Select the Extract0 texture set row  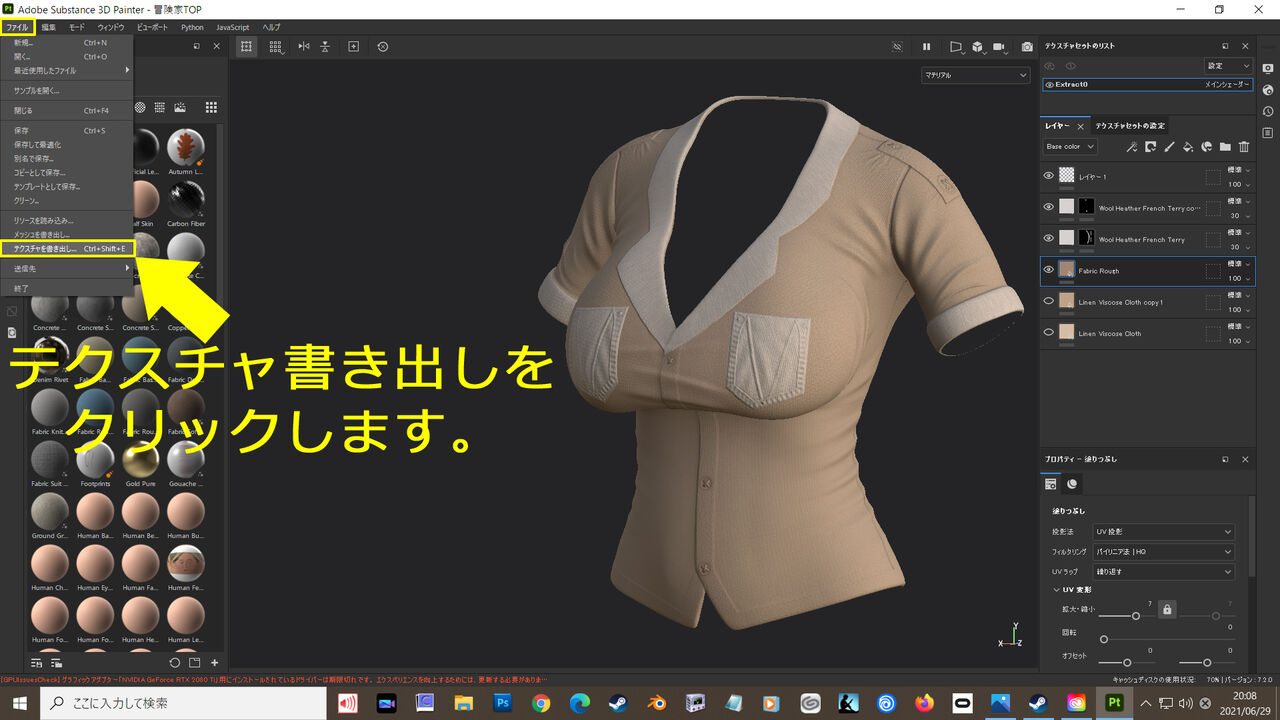1147,85
